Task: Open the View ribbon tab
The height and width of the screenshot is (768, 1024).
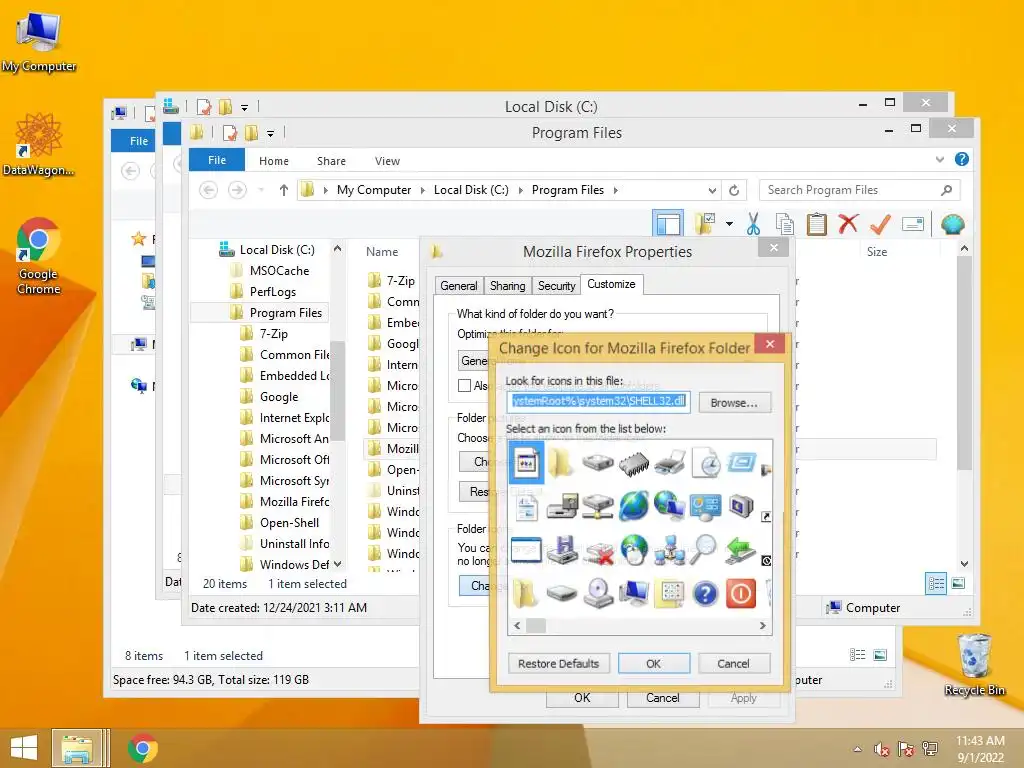Action: (387, 161)
